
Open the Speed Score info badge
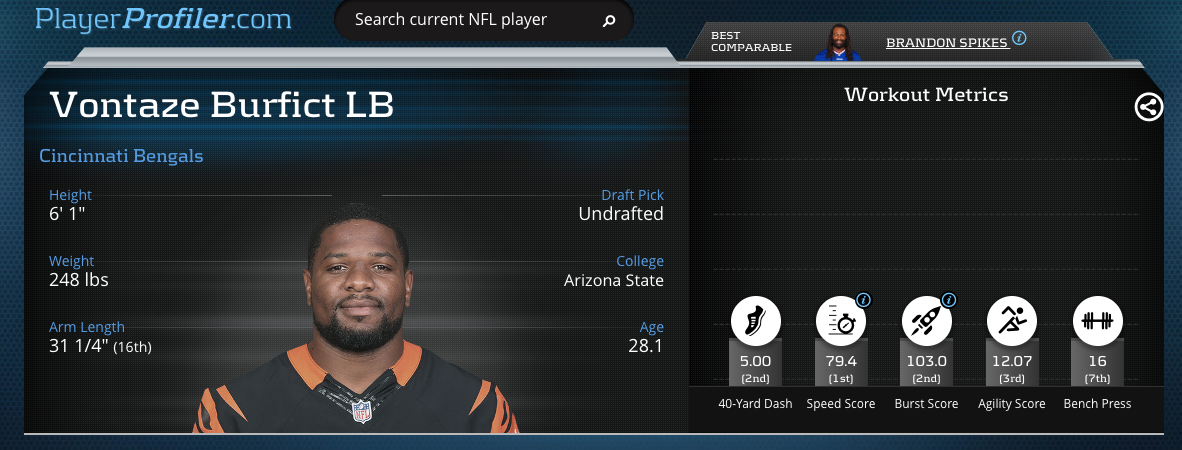864,300
